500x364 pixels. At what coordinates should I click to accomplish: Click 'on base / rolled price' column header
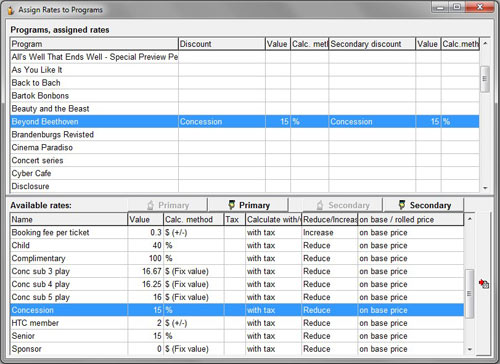click(411, 219)
